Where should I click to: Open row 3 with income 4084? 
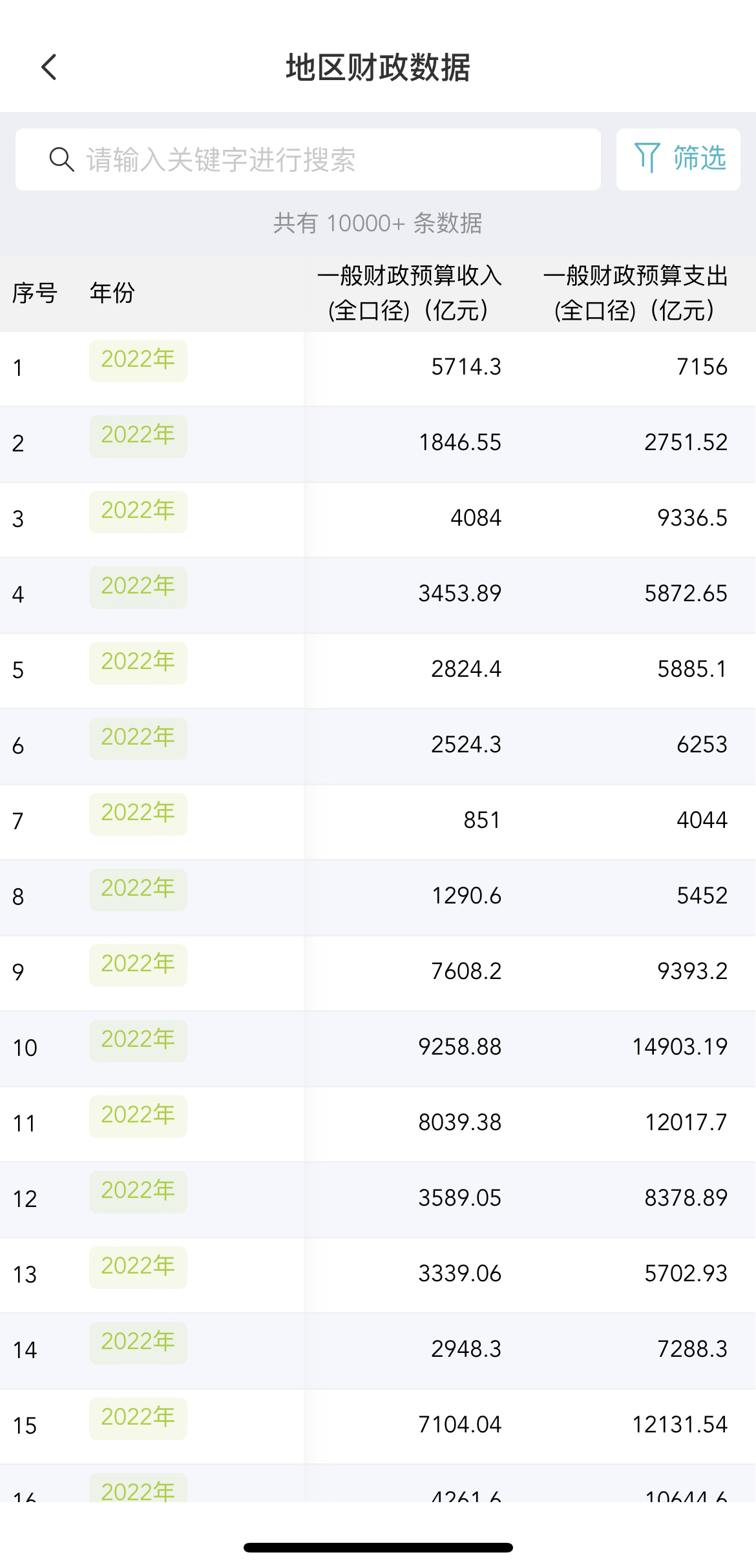[378, 519]
